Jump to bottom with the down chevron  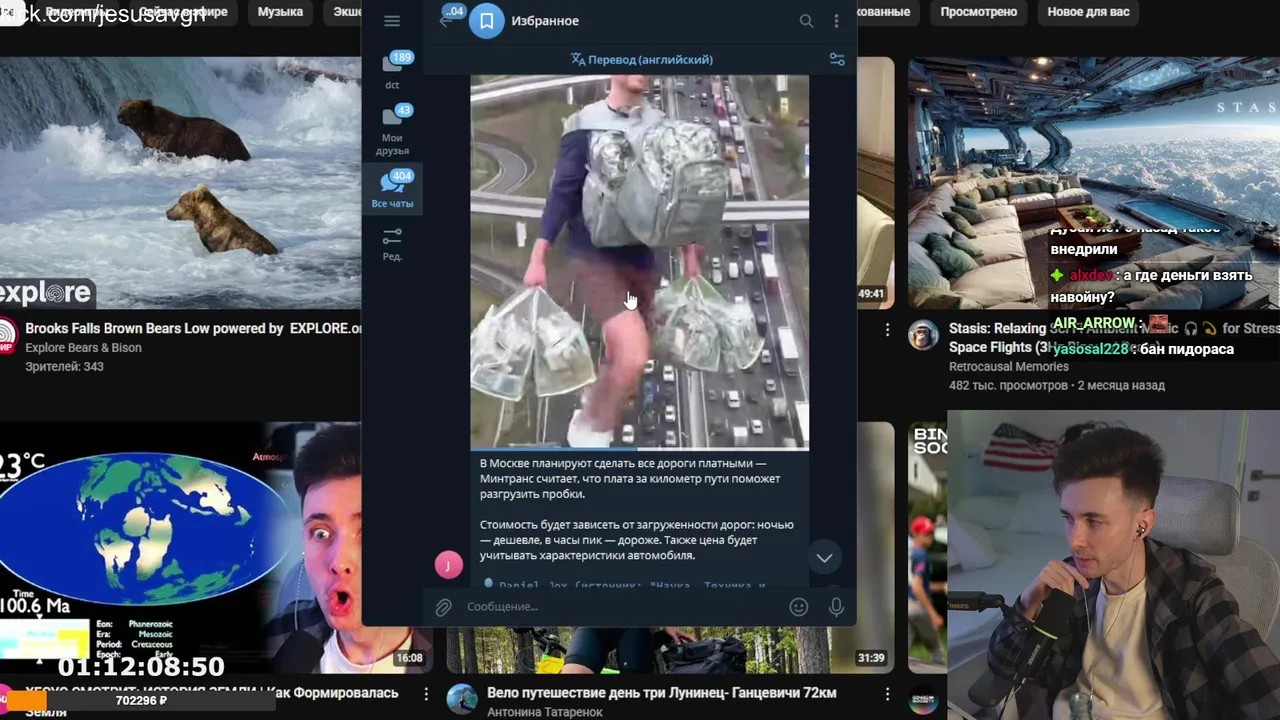(824, 558)
